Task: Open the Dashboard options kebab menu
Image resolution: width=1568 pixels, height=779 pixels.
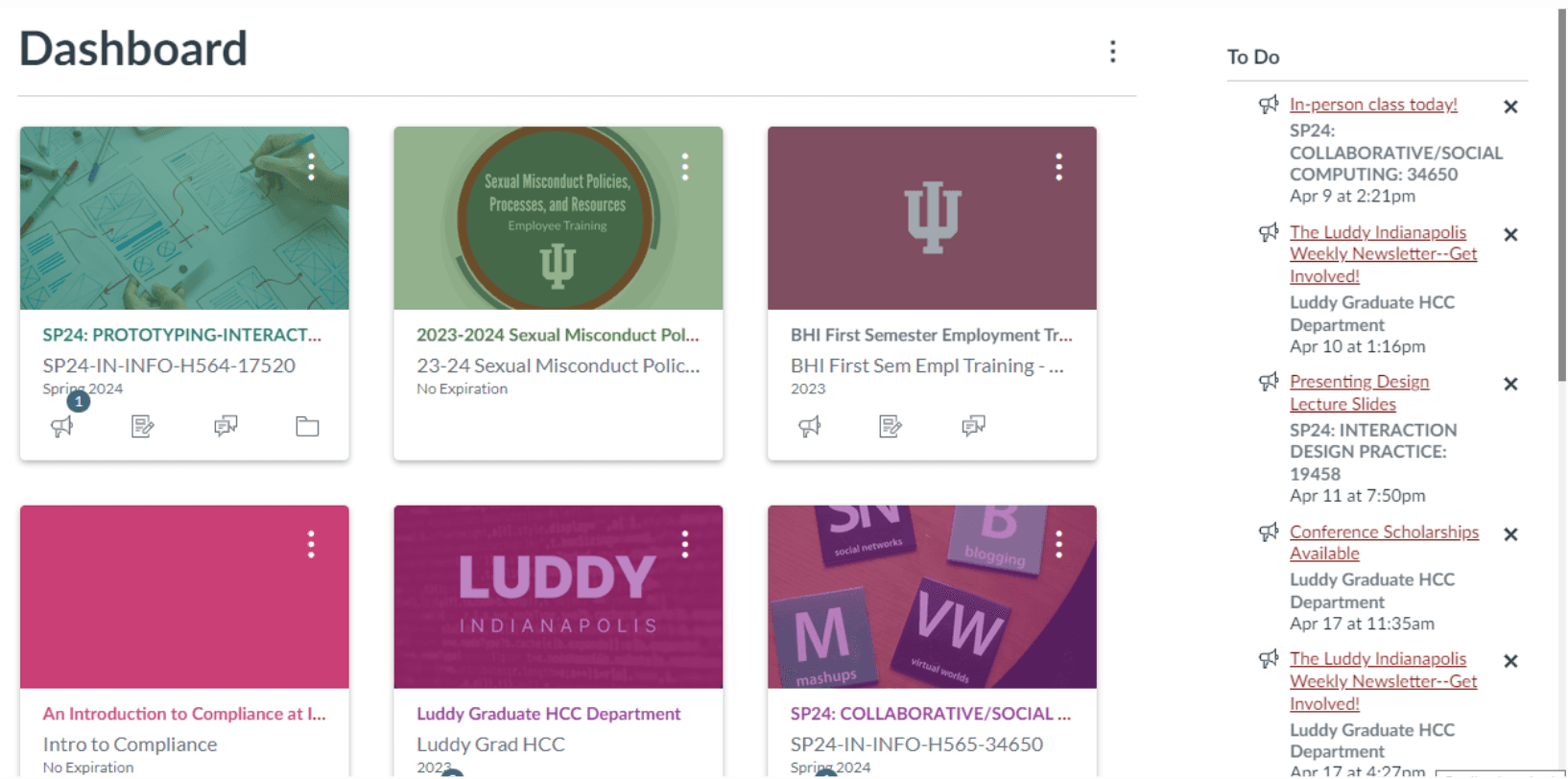Action: click(x=1113, y=52)
